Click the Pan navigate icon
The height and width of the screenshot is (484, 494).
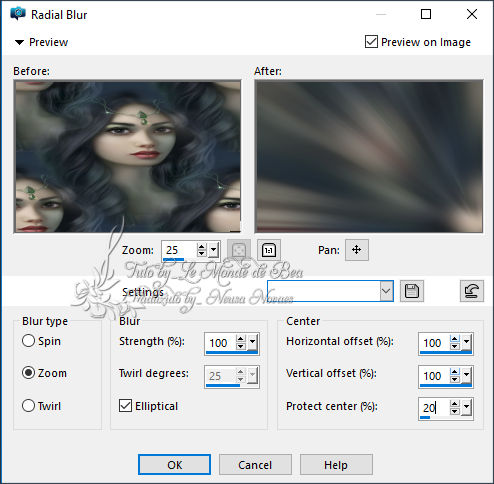(357, 250)
